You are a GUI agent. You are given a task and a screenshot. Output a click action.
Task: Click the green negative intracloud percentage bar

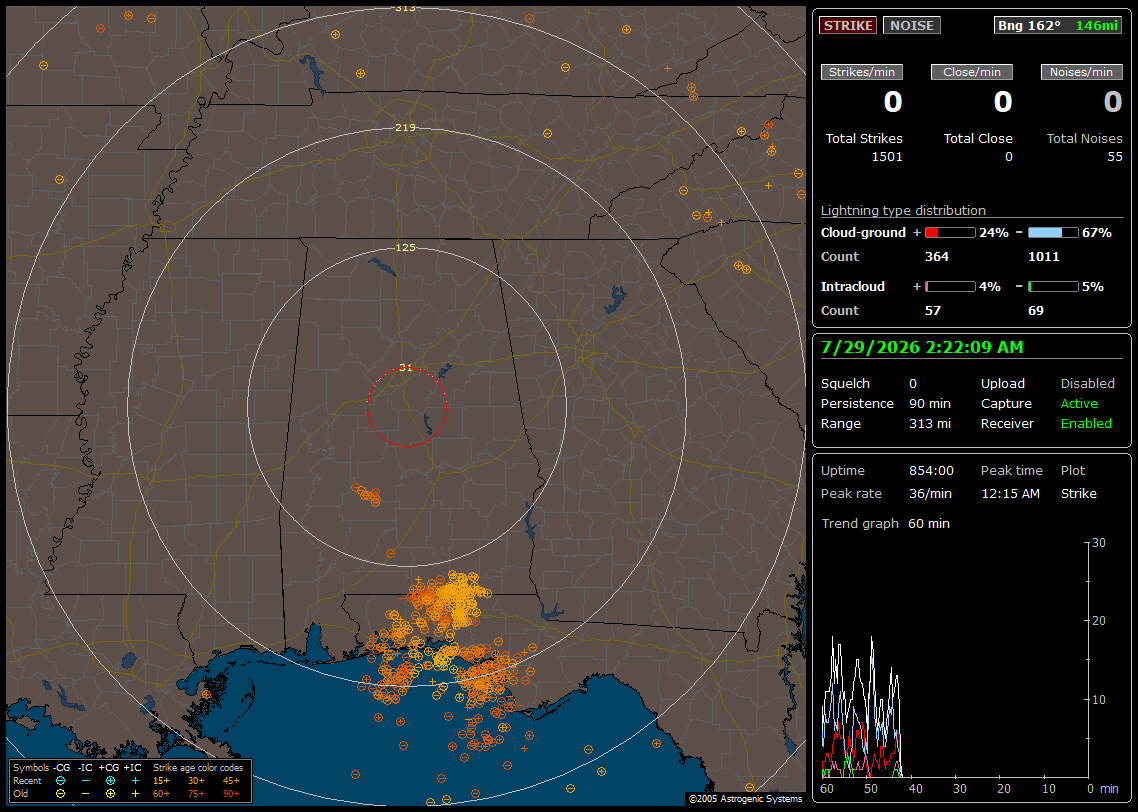[1053, 287]
